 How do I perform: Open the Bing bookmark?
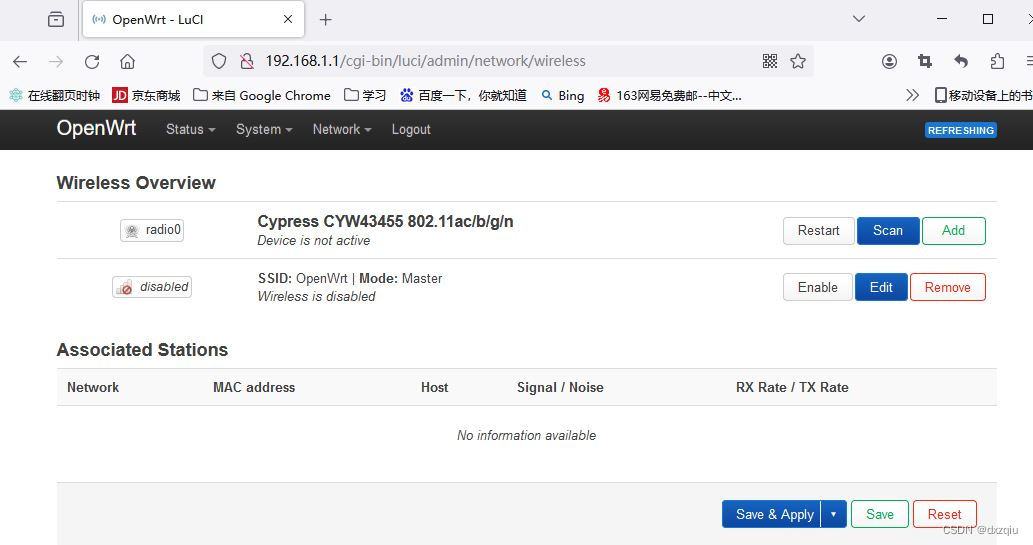point(563,96)
